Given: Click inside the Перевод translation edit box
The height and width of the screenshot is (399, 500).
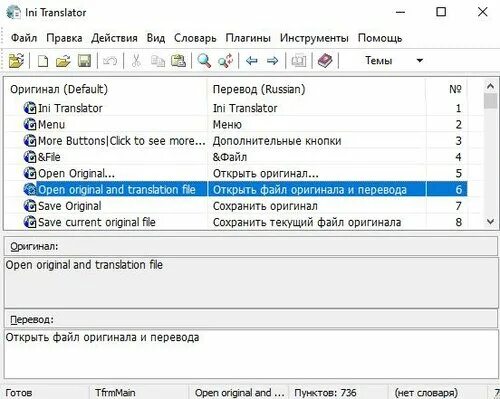Looking at the screenshot, I should click(251, 354).
